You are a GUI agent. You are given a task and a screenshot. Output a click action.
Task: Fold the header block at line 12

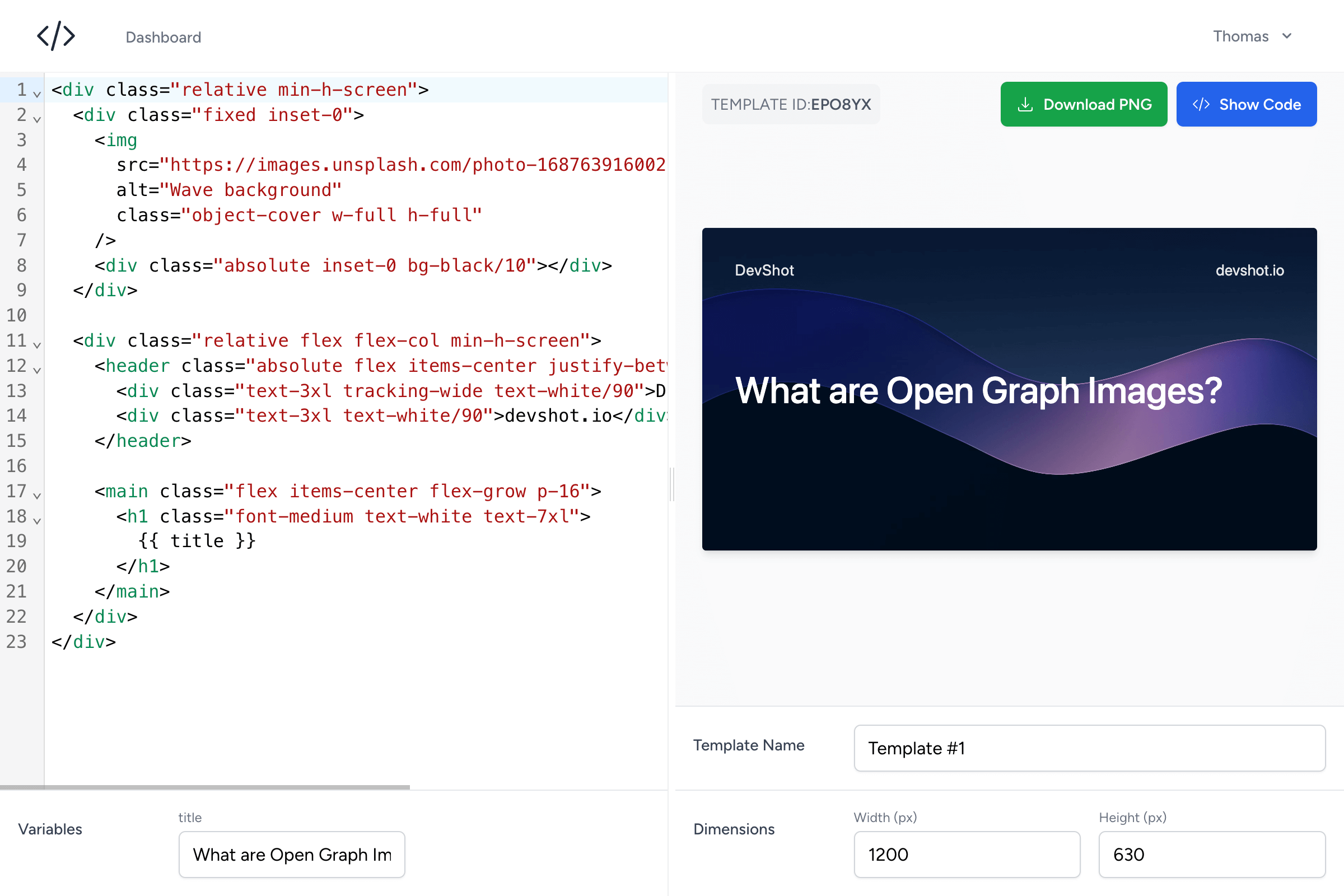37,370
